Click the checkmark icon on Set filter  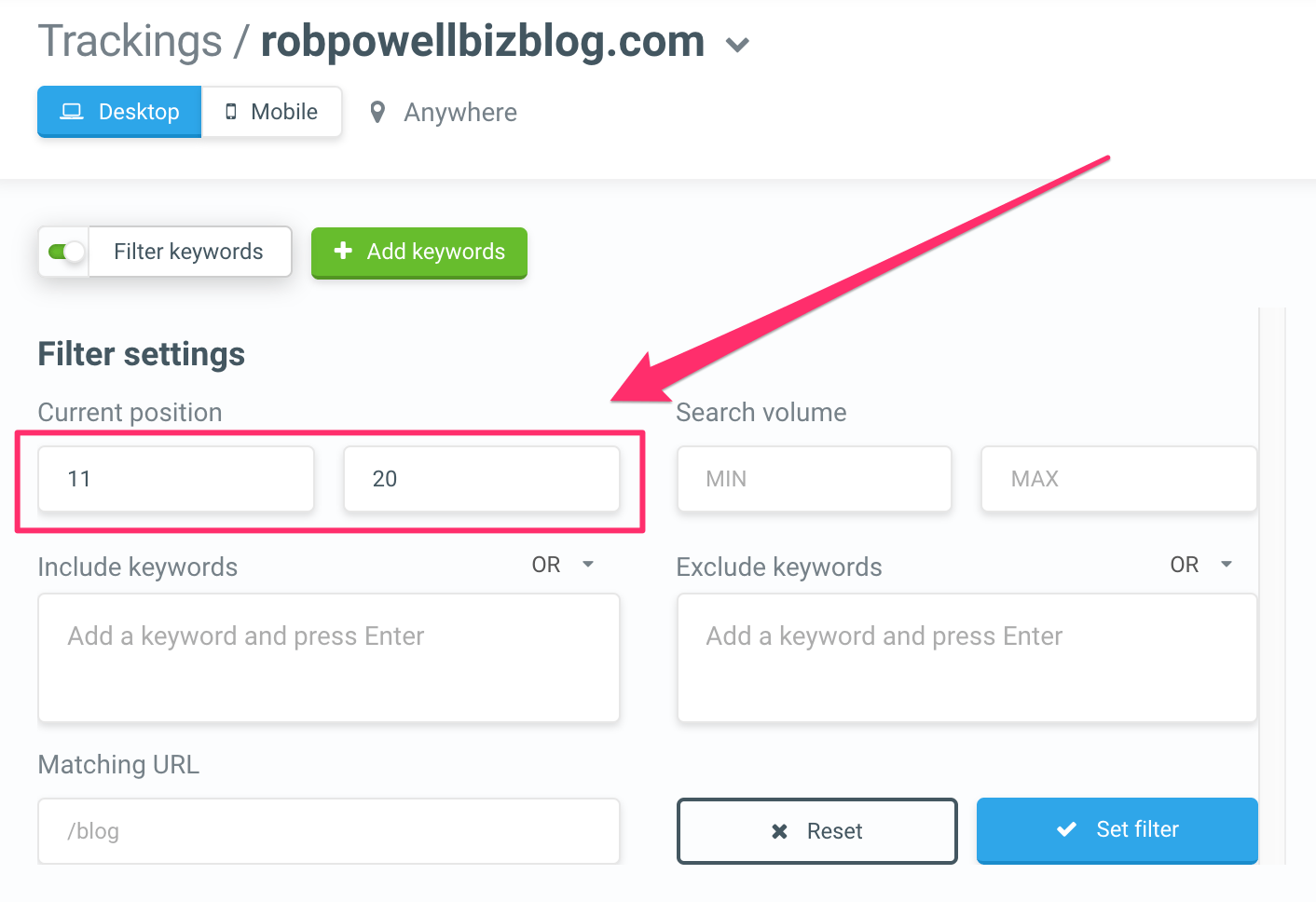1066,829
